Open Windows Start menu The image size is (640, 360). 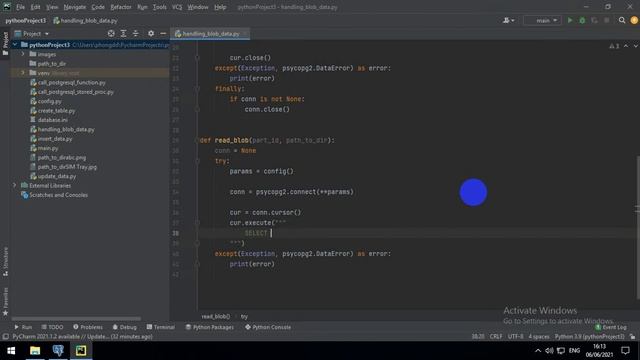click(11, 351)
